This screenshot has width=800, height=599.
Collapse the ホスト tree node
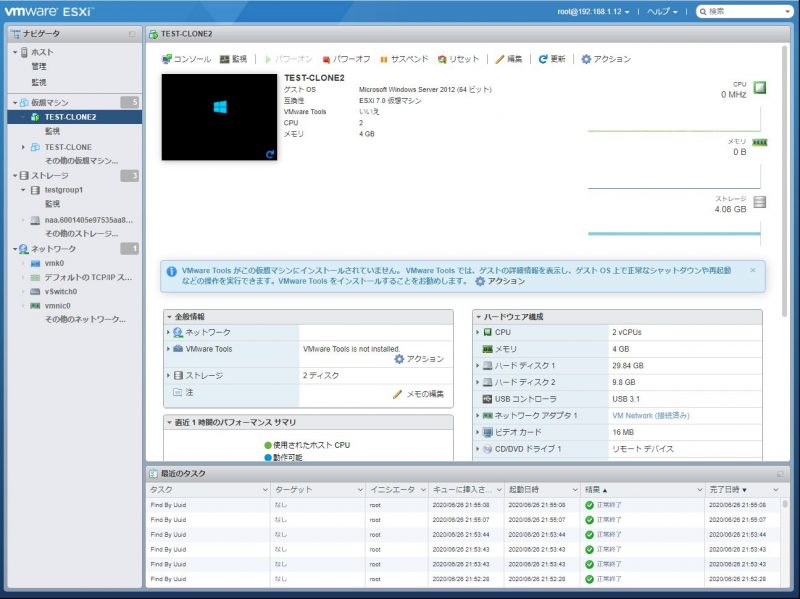pyautogui.click(x=15, y=52)
